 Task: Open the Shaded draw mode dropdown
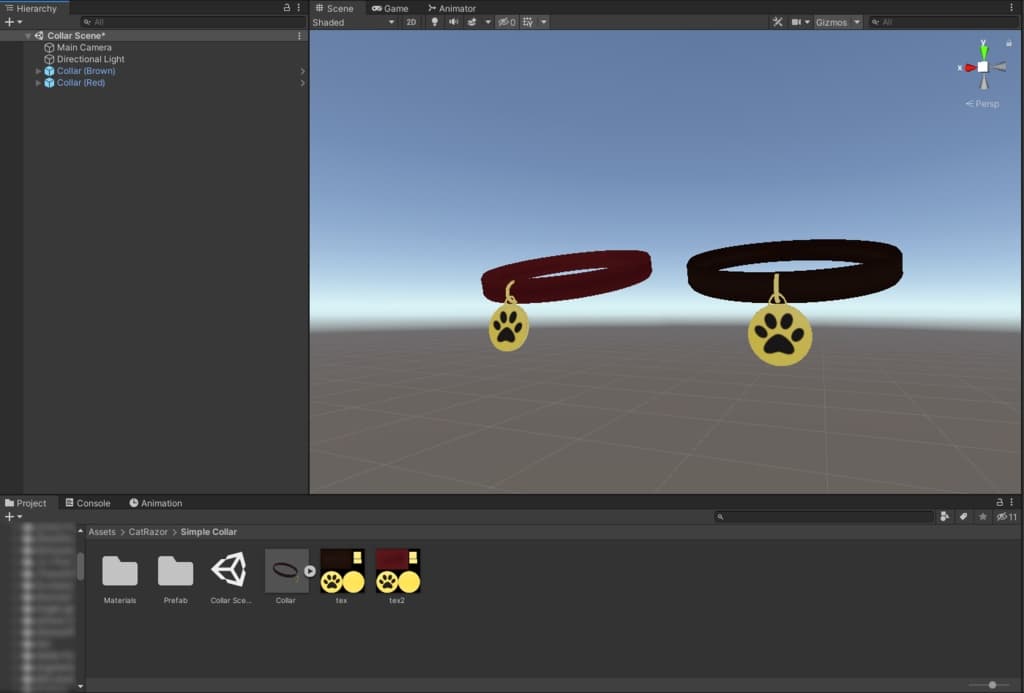[x=353, y=22]
